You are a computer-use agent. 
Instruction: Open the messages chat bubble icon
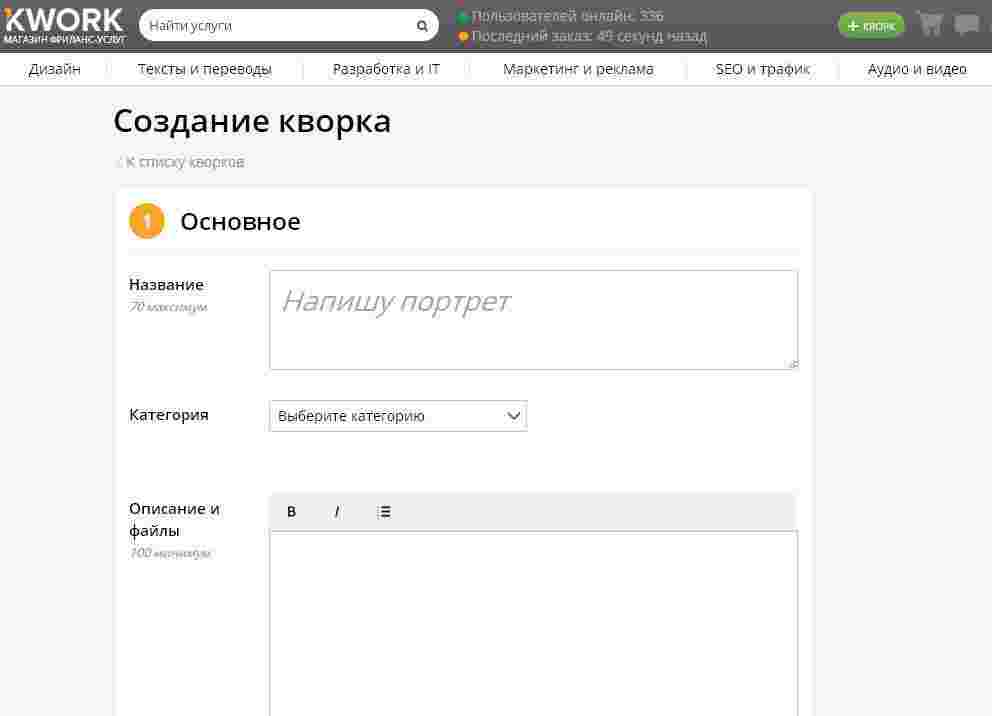click(x=966, y=25)
